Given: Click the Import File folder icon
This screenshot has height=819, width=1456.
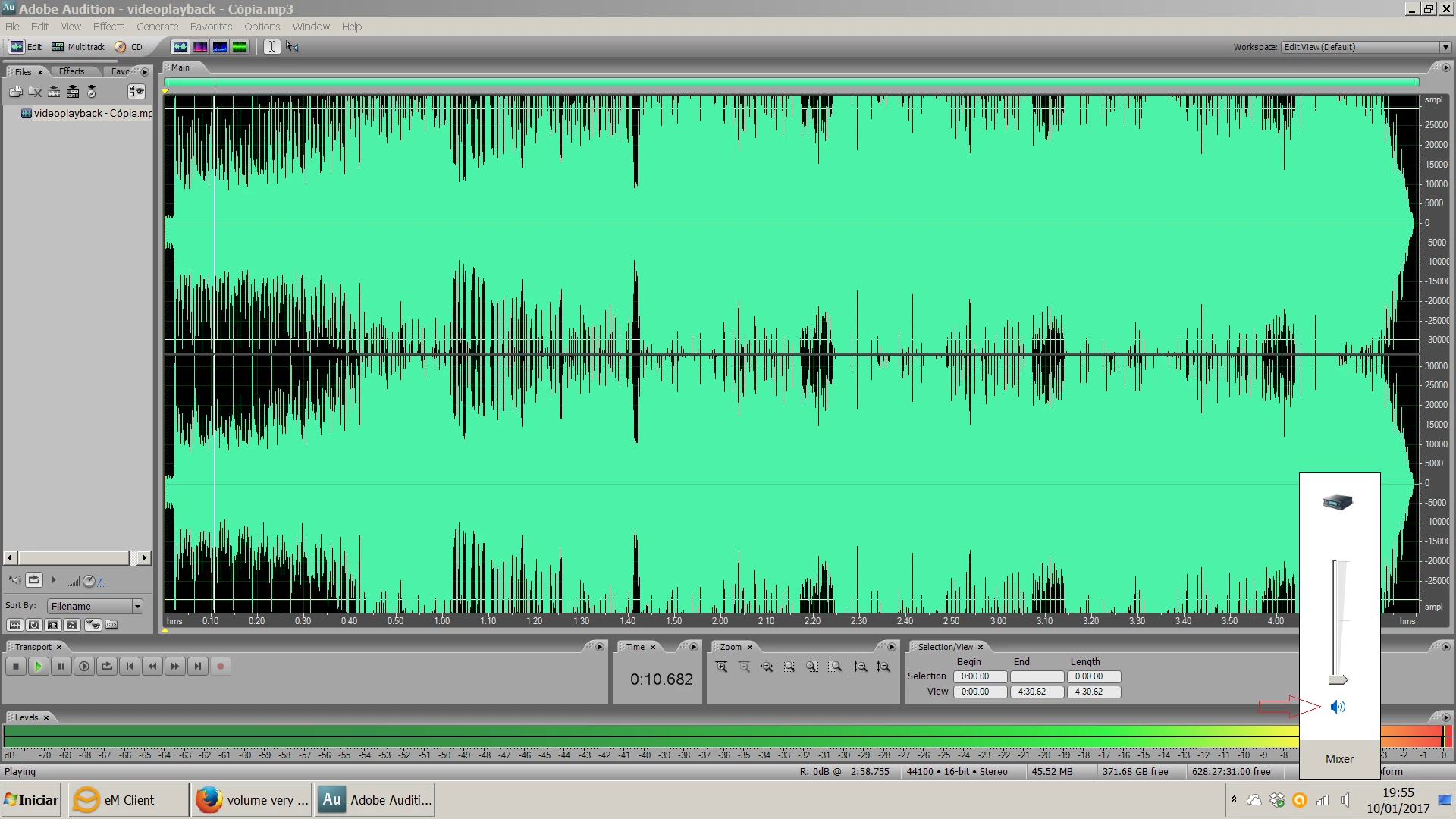Looking at the screenshot, I should 15,92.
